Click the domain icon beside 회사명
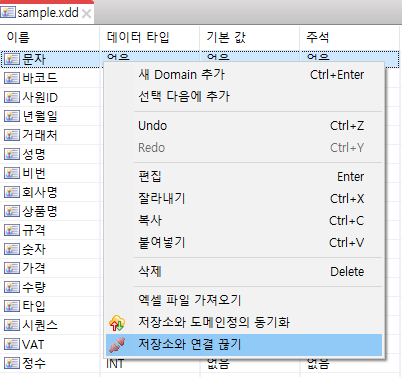The image size is (402, 377). click(x=12, y=192)
